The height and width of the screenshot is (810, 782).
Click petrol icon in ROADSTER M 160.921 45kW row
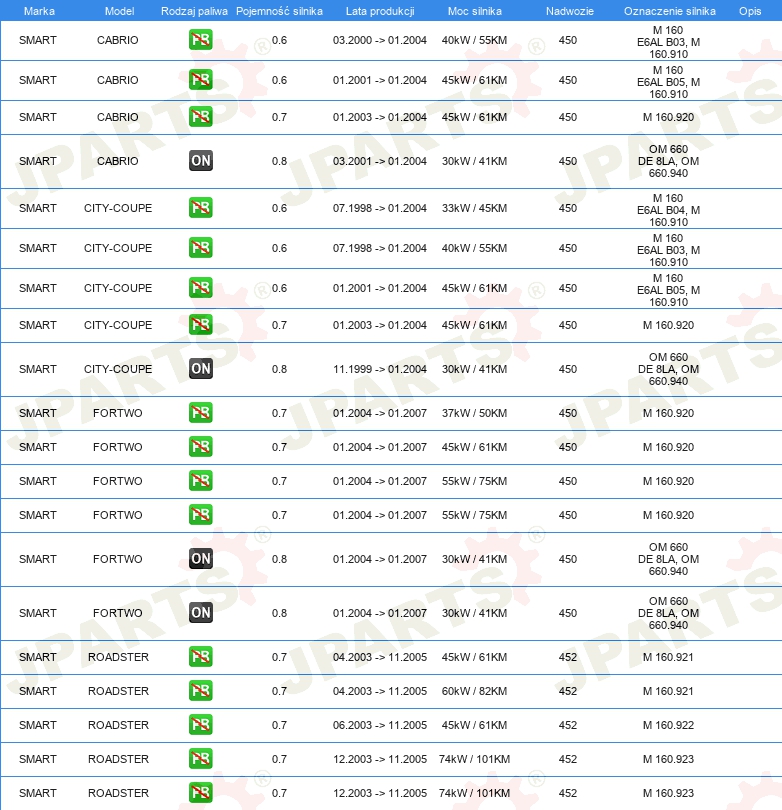point(200,657)
